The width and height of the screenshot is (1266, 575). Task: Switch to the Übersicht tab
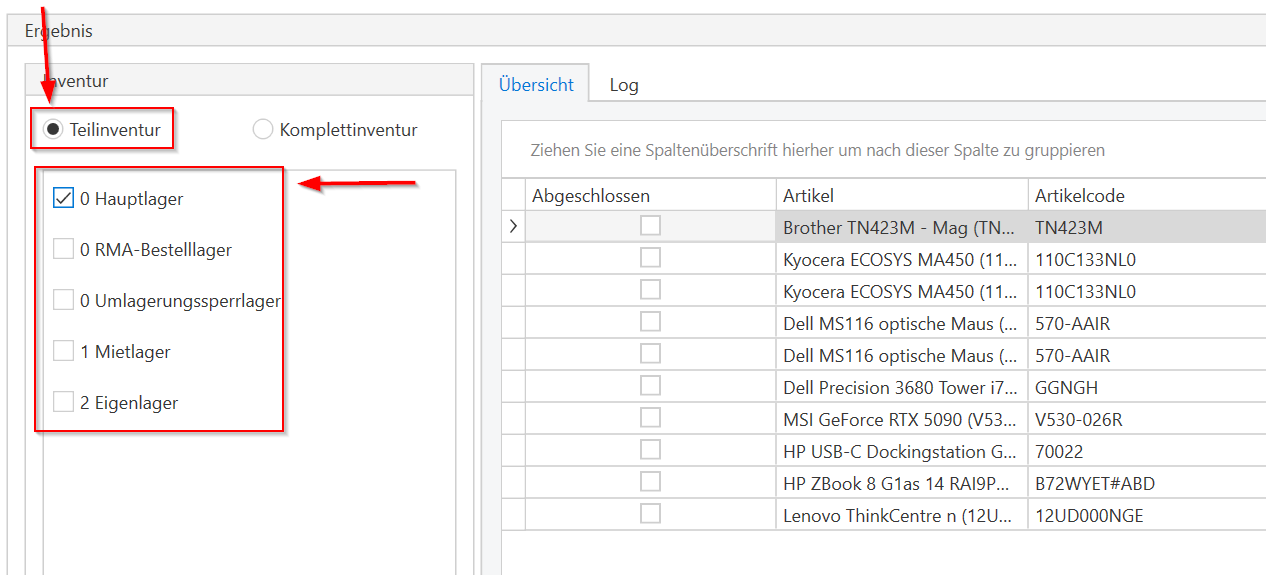click(536, 85)
